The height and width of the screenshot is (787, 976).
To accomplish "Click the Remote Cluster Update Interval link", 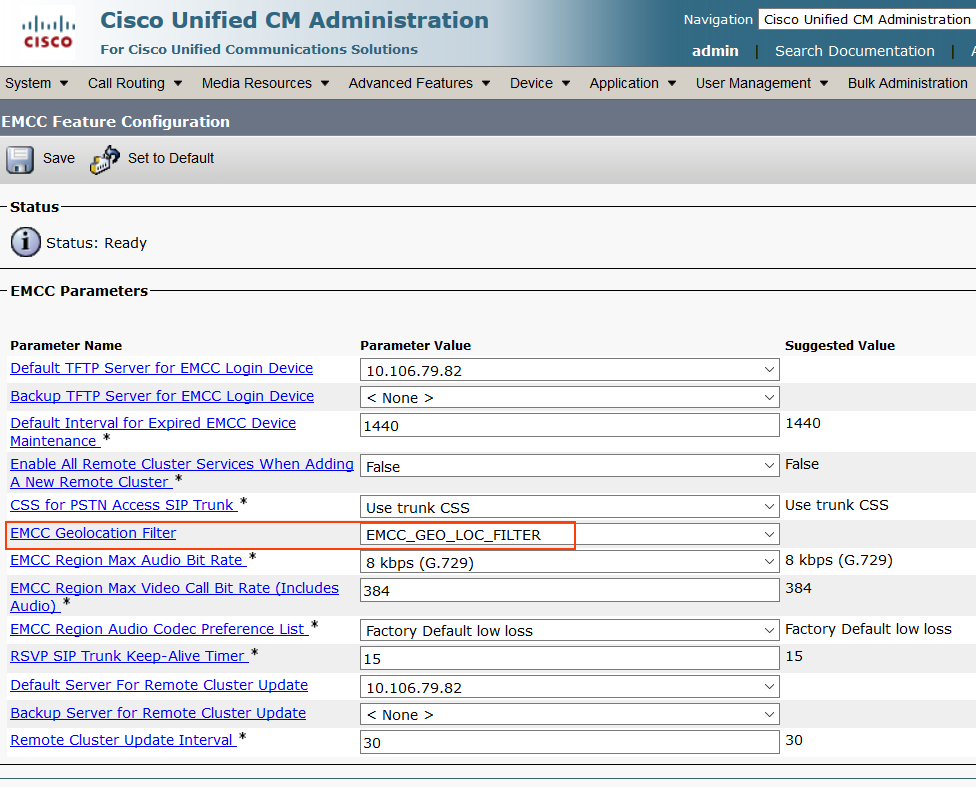I will tap(122, 740).
